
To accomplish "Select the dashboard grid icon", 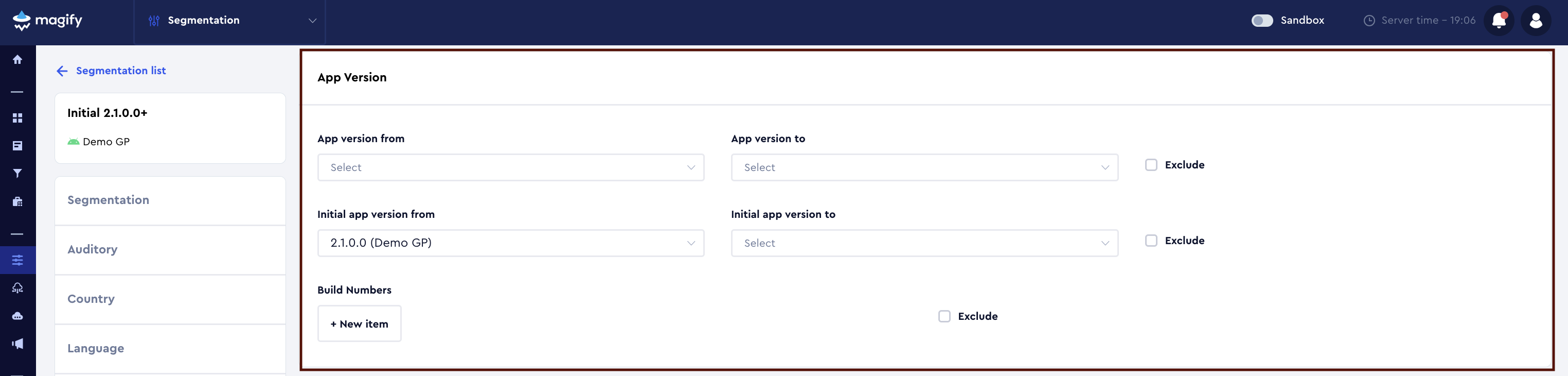I will [17, 117].
